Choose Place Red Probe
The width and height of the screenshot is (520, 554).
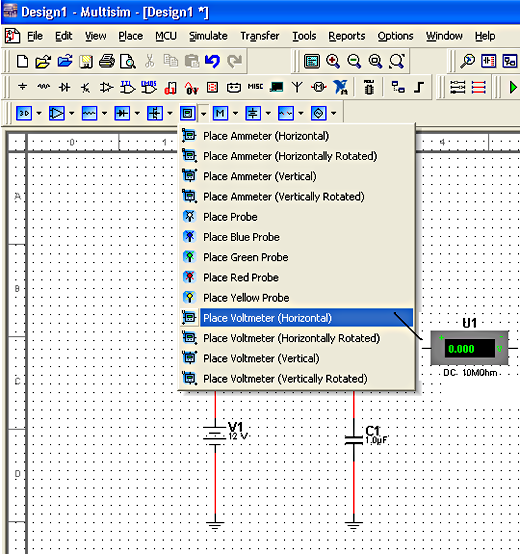[297, 277]
